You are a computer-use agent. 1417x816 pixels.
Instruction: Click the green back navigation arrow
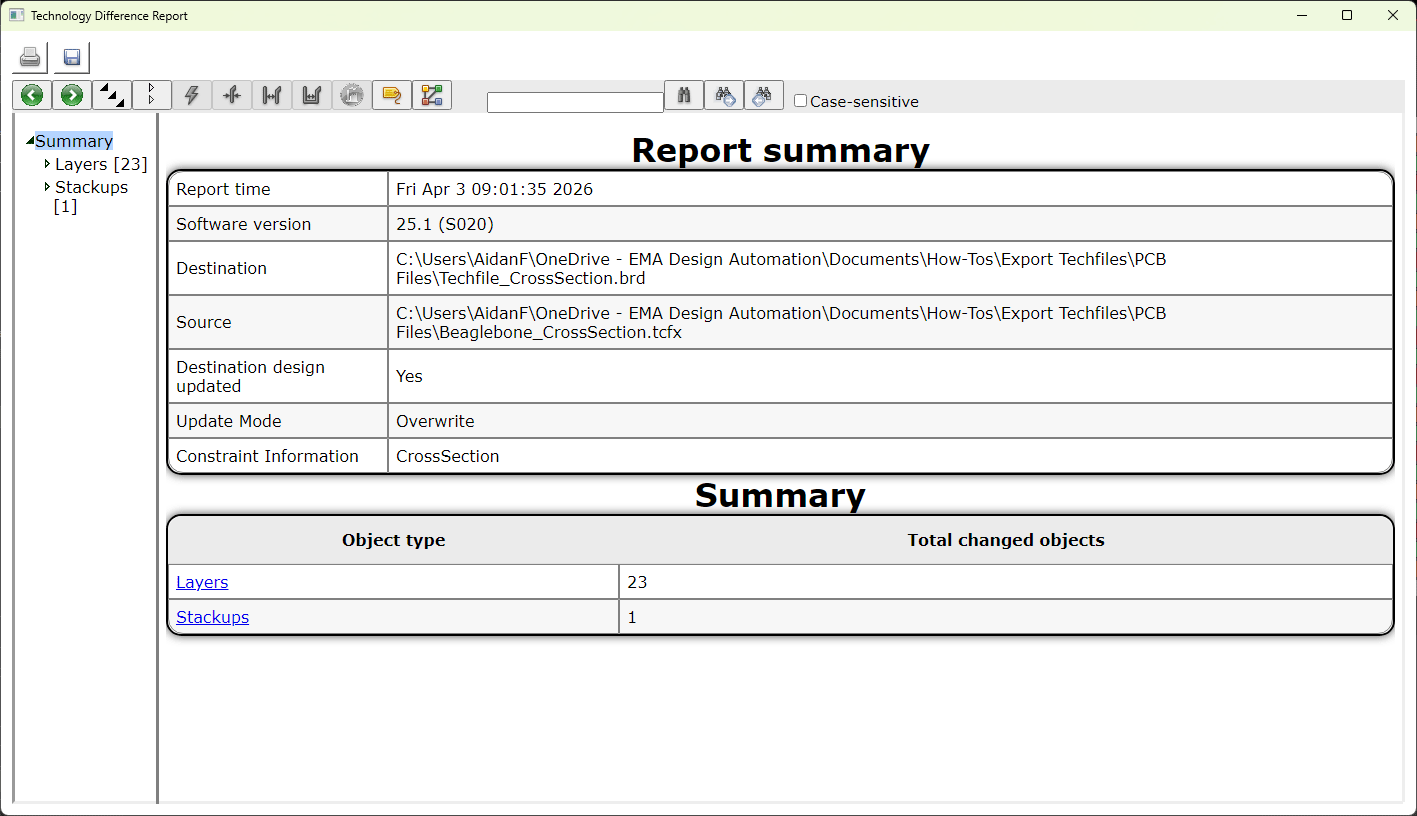(x=31, y=94)
